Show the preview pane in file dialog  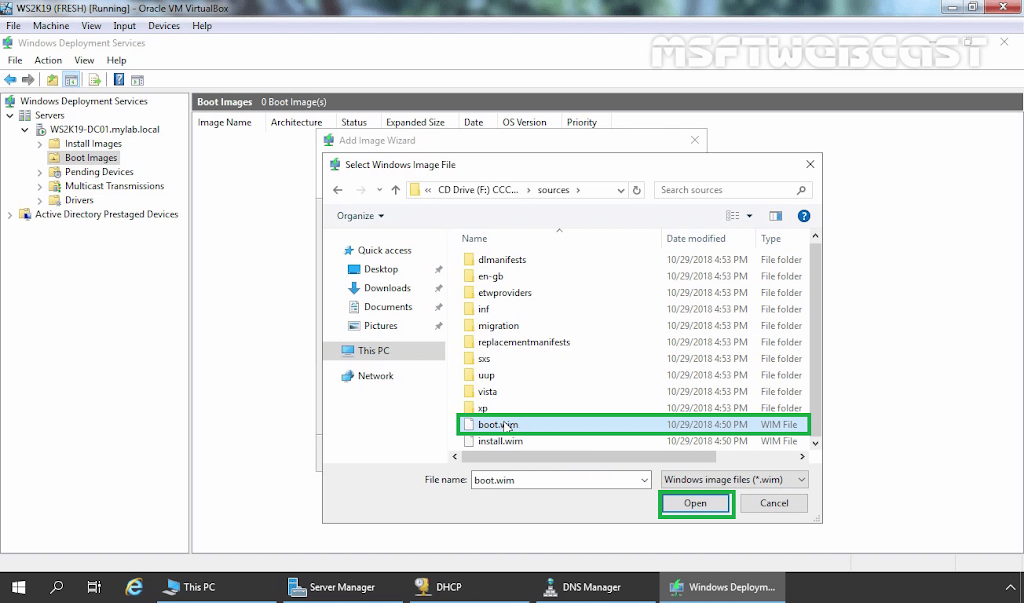(775, 216)
